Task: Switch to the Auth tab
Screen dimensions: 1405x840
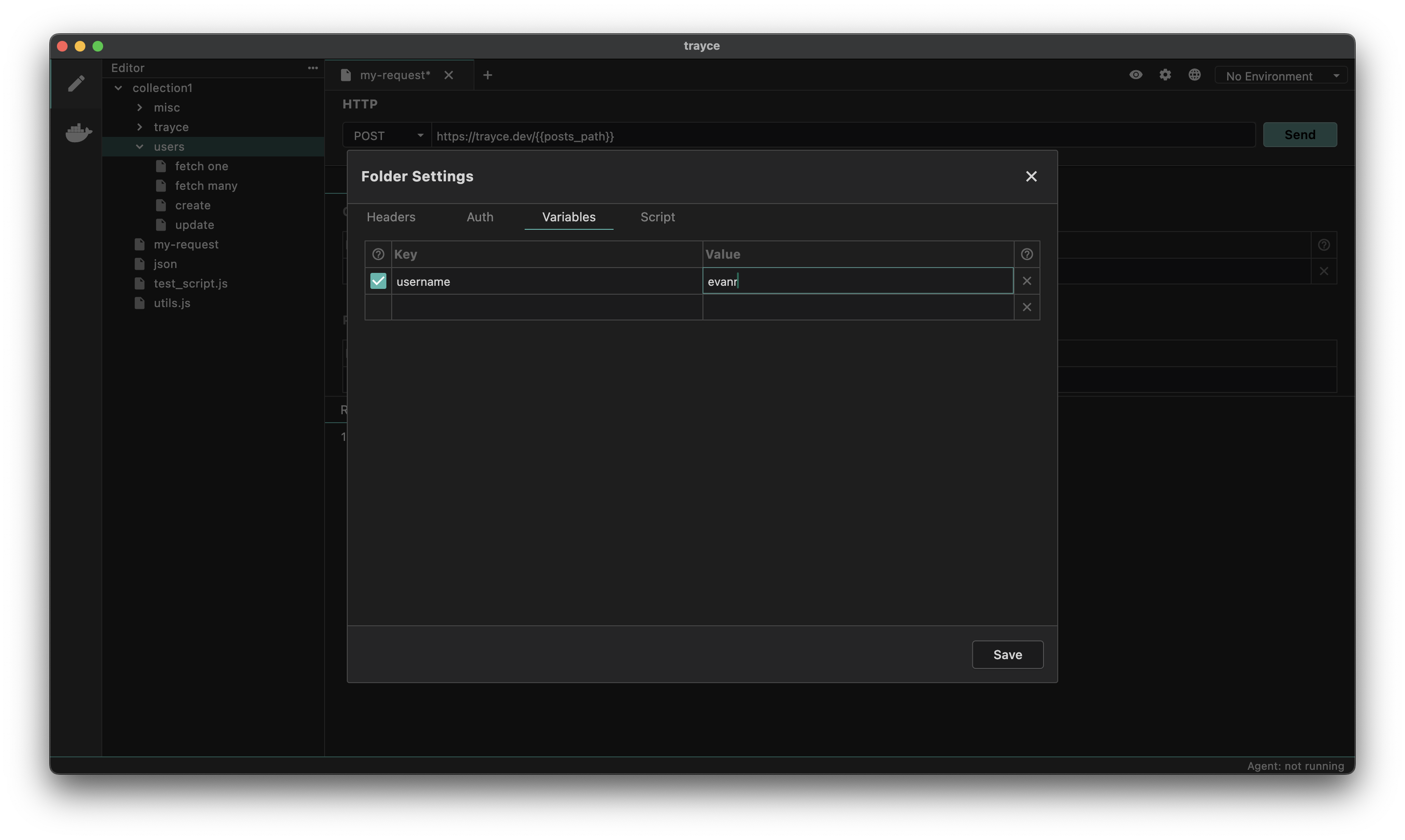Action: coord(480,217)
